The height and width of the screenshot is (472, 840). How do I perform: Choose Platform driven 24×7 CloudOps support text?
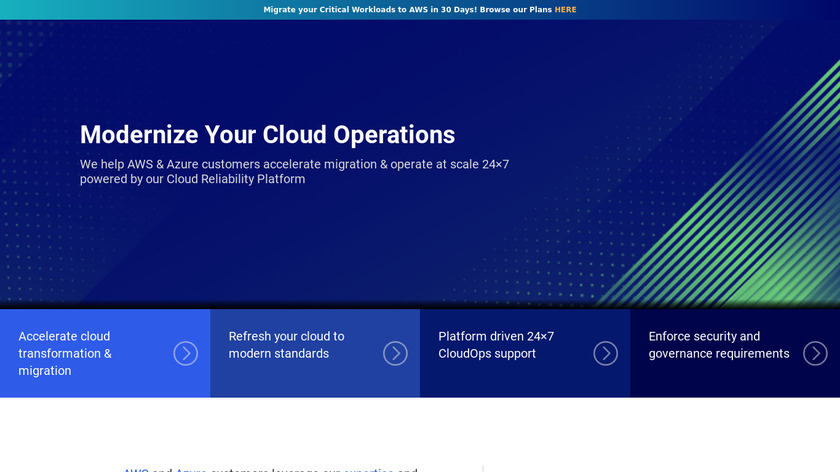[496, 345]
